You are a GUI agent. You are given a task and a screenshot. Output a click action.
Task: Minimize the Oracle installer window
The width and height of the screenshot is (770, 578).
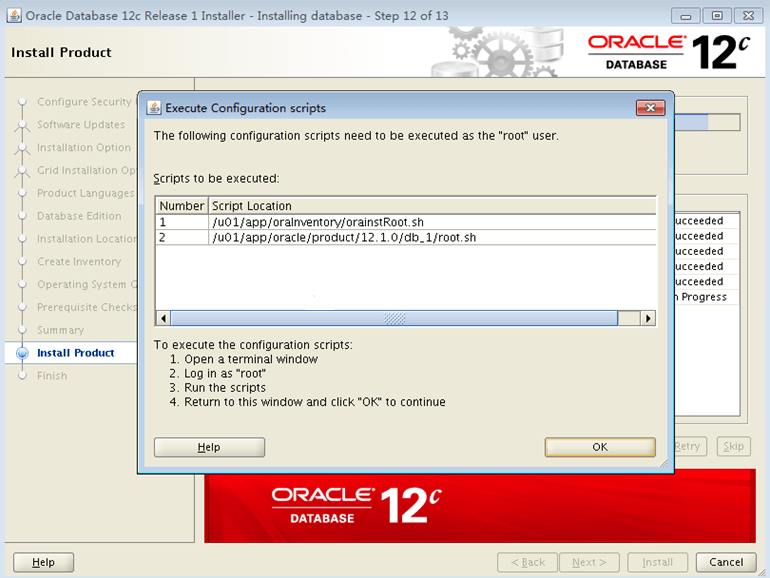click(686, 16)
